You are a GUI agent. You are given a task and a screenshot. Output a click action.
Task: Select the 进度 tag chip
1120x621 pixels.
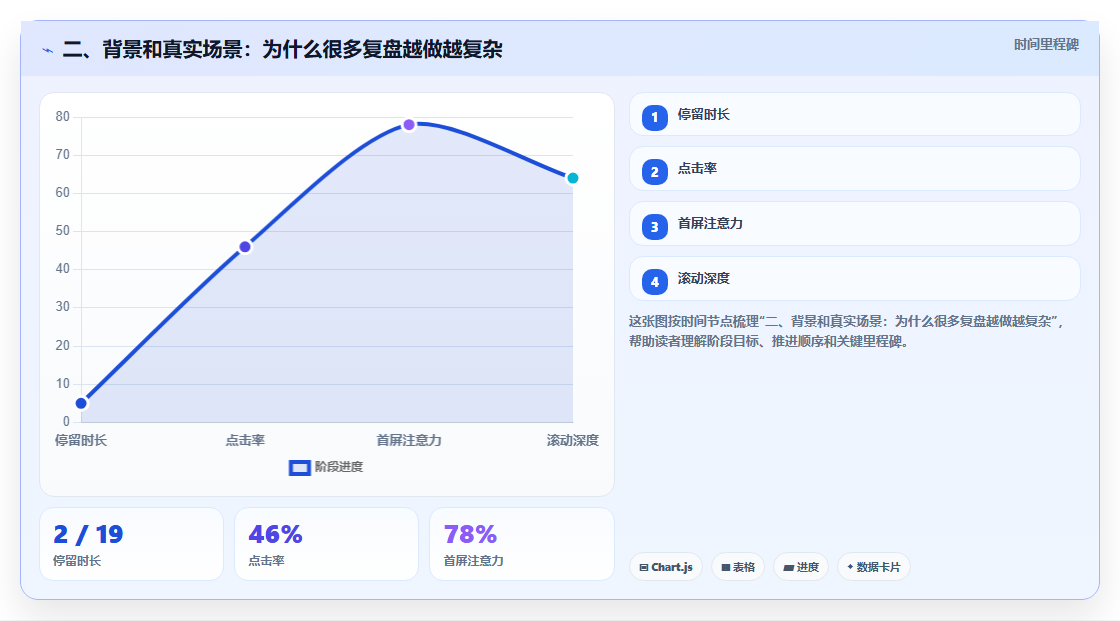point(801,567)
